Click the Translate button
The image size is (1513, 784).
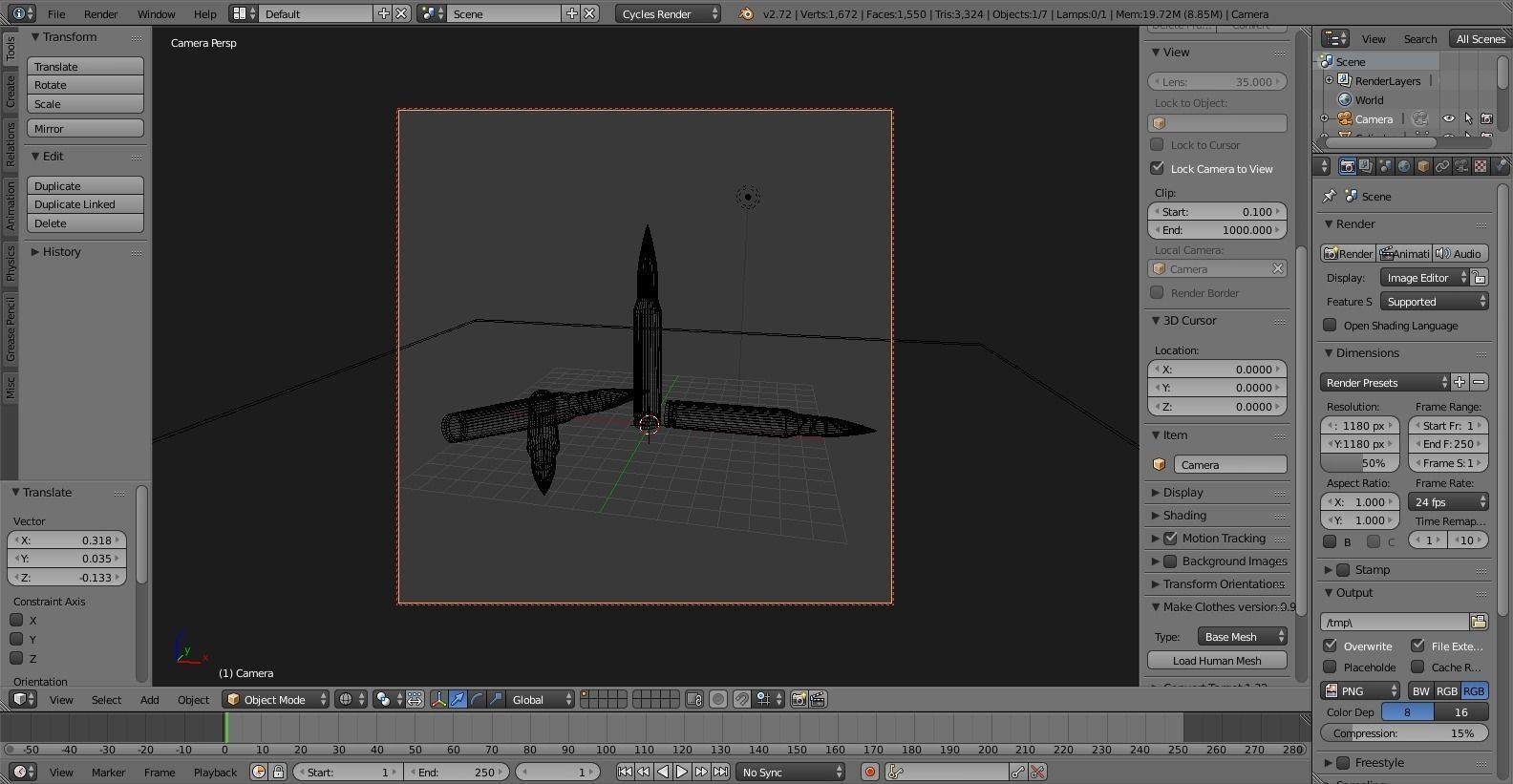click(x=85, y=66)
